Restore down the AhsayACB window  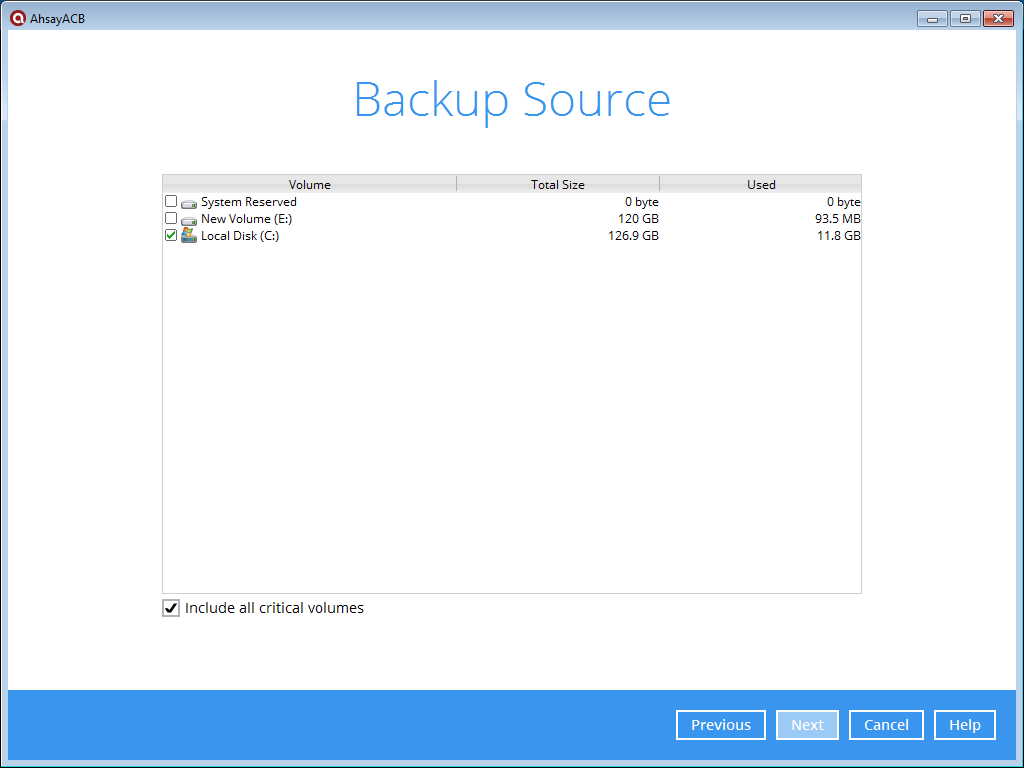click(x=965, y=18)
